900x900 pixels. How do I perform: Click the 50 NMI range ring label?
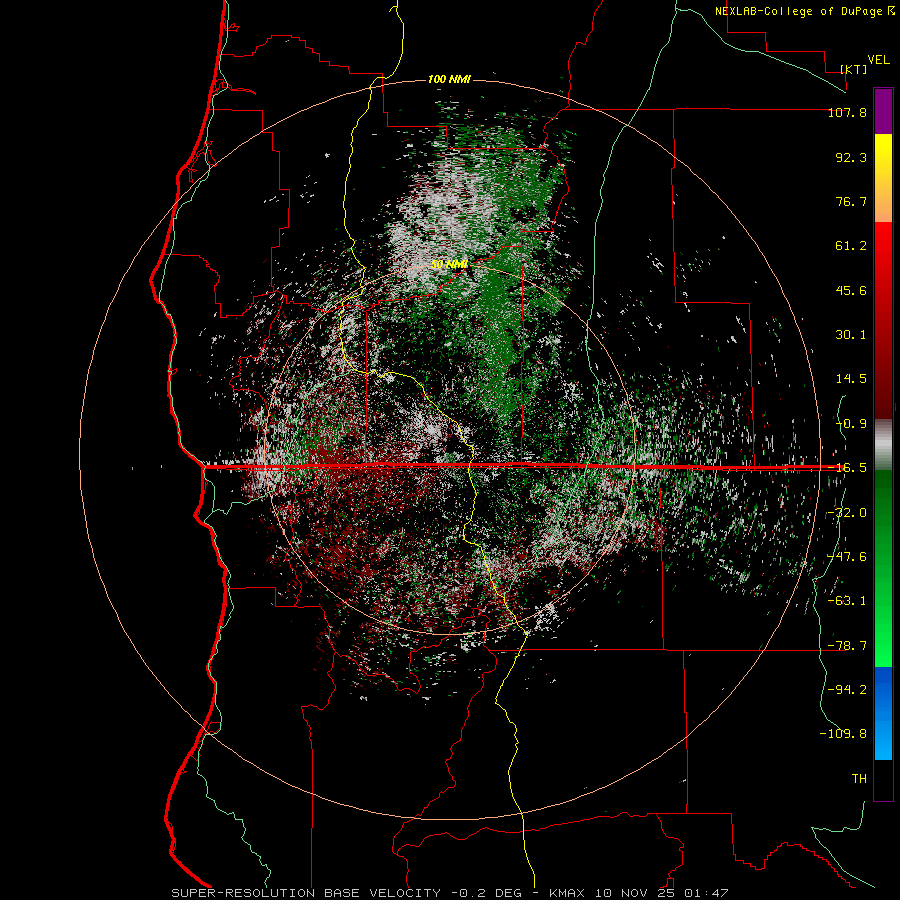449,265
